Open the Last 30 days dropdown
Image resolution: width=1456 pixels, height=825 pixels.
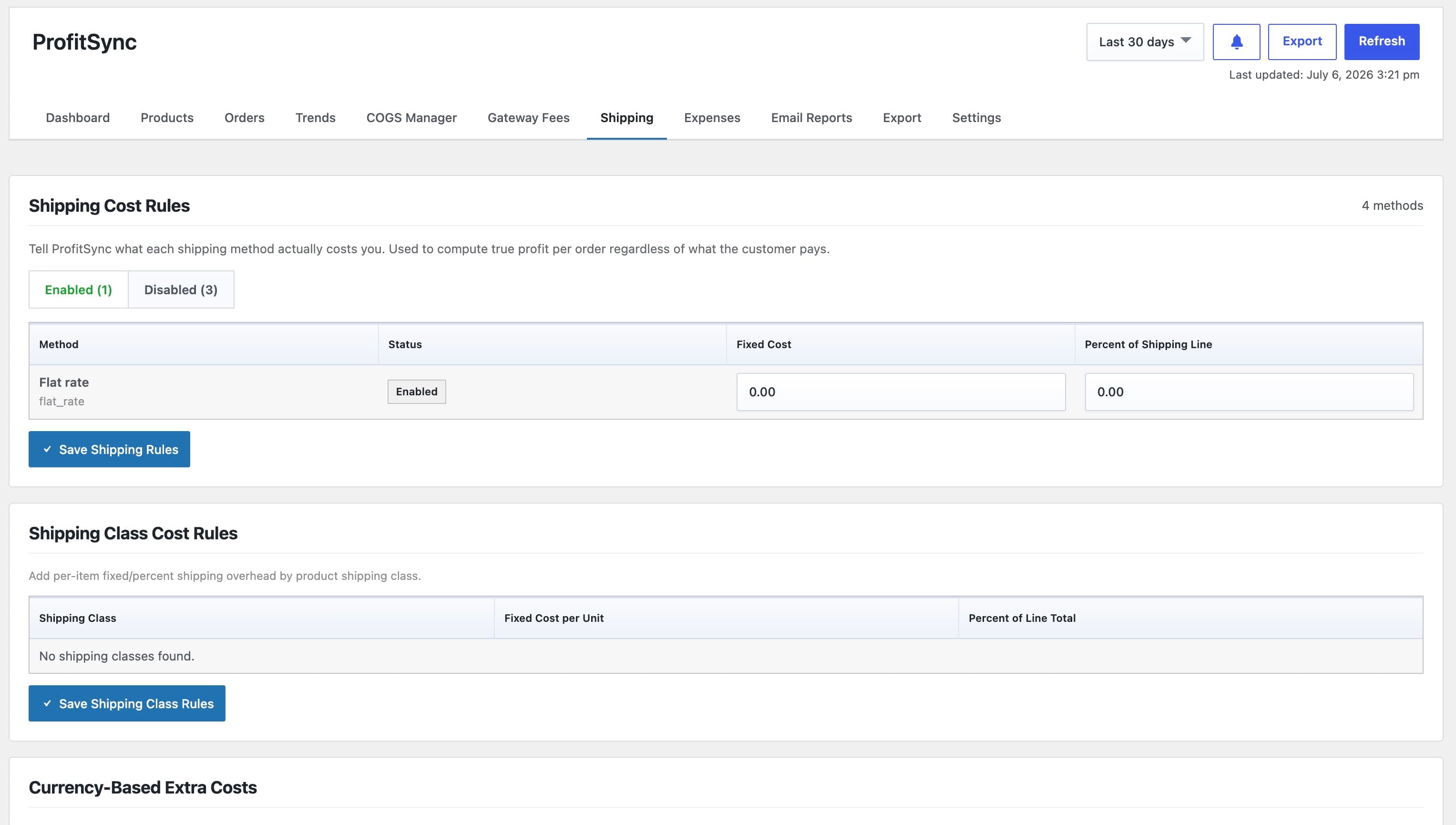1145,42
